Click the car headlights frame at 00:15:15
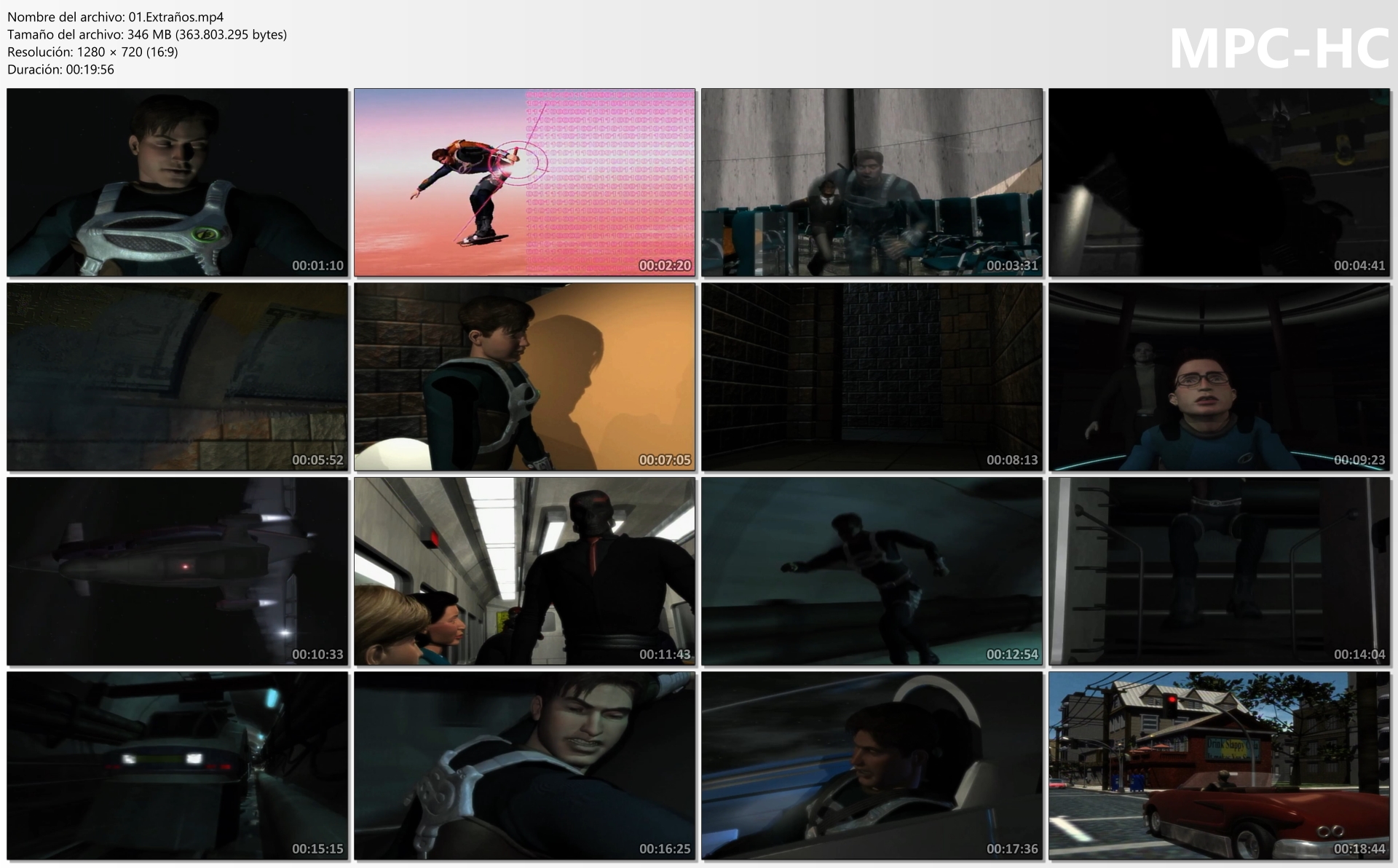 tap(177, 765)
